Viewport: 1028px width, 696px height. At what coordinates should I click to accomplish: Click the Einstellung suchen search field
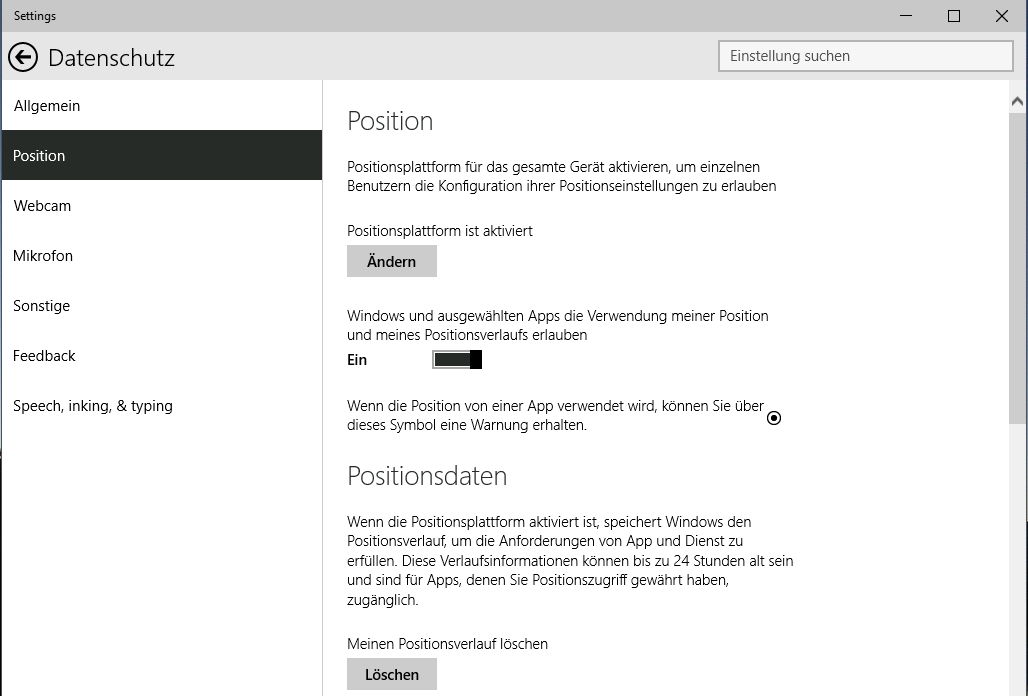pyautogui.click(x=865, y=56)
